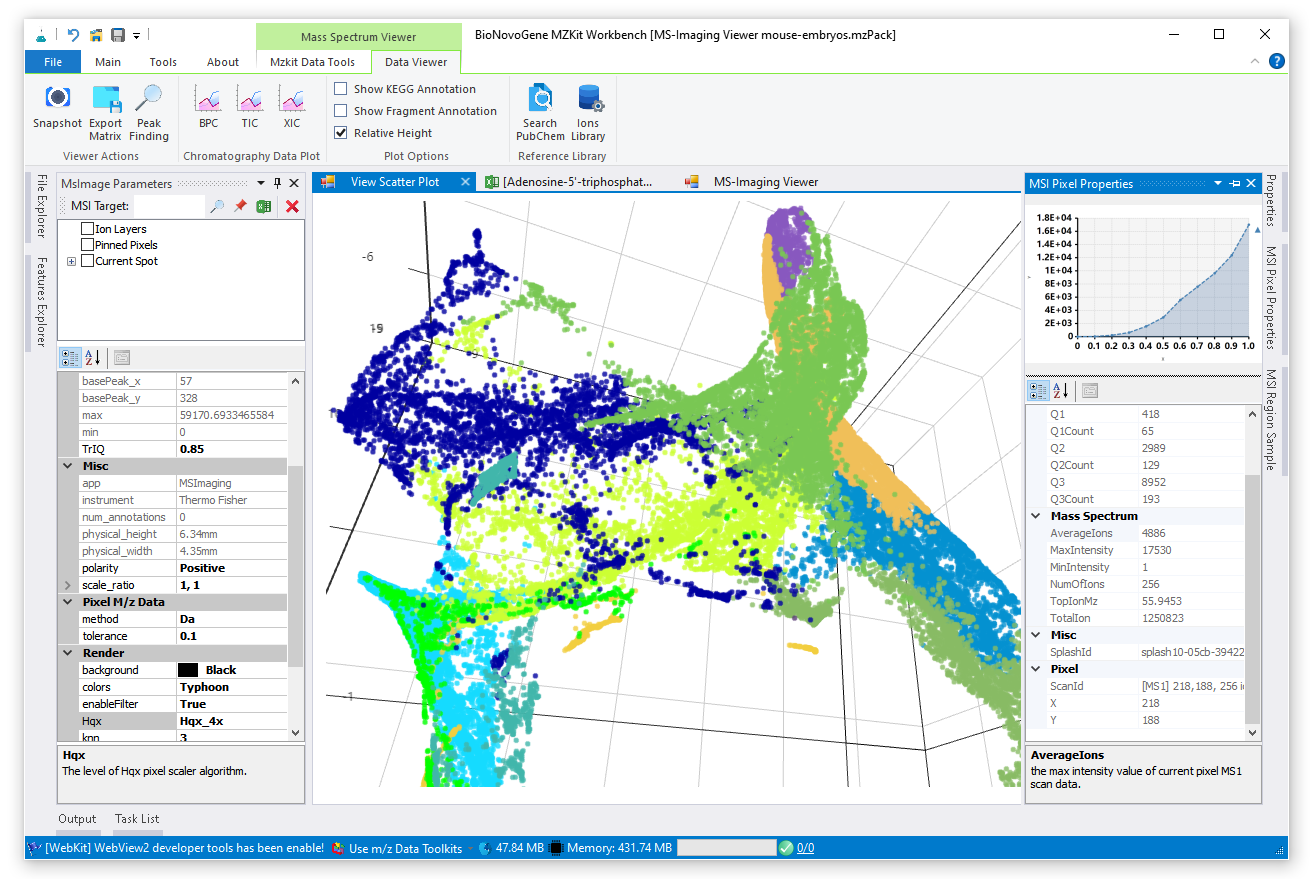This screenshot has height=879, width=1311.
Task: Open the Export Matrix tool
Action: click(105, 100)
